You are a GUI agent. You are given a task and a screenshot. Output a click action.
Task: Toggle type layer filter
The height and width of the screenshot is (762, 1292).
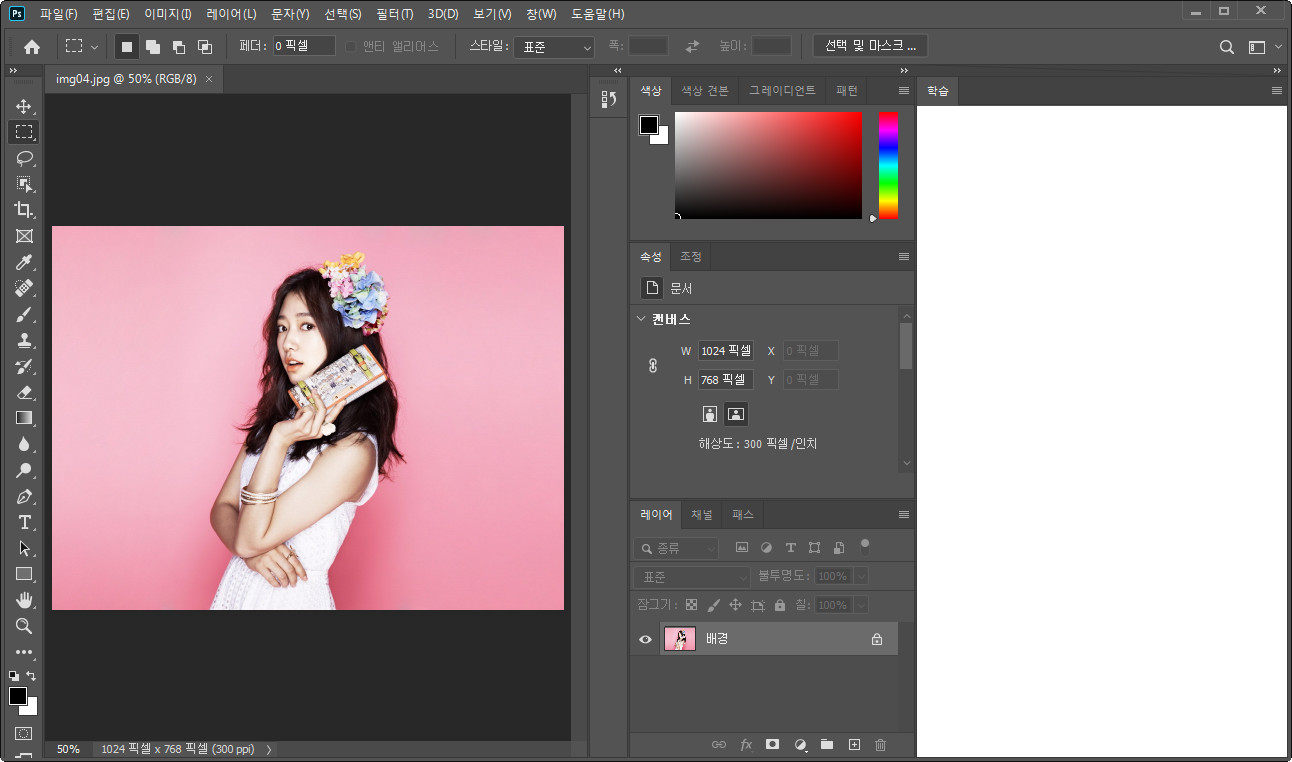[x=790, y=548]
